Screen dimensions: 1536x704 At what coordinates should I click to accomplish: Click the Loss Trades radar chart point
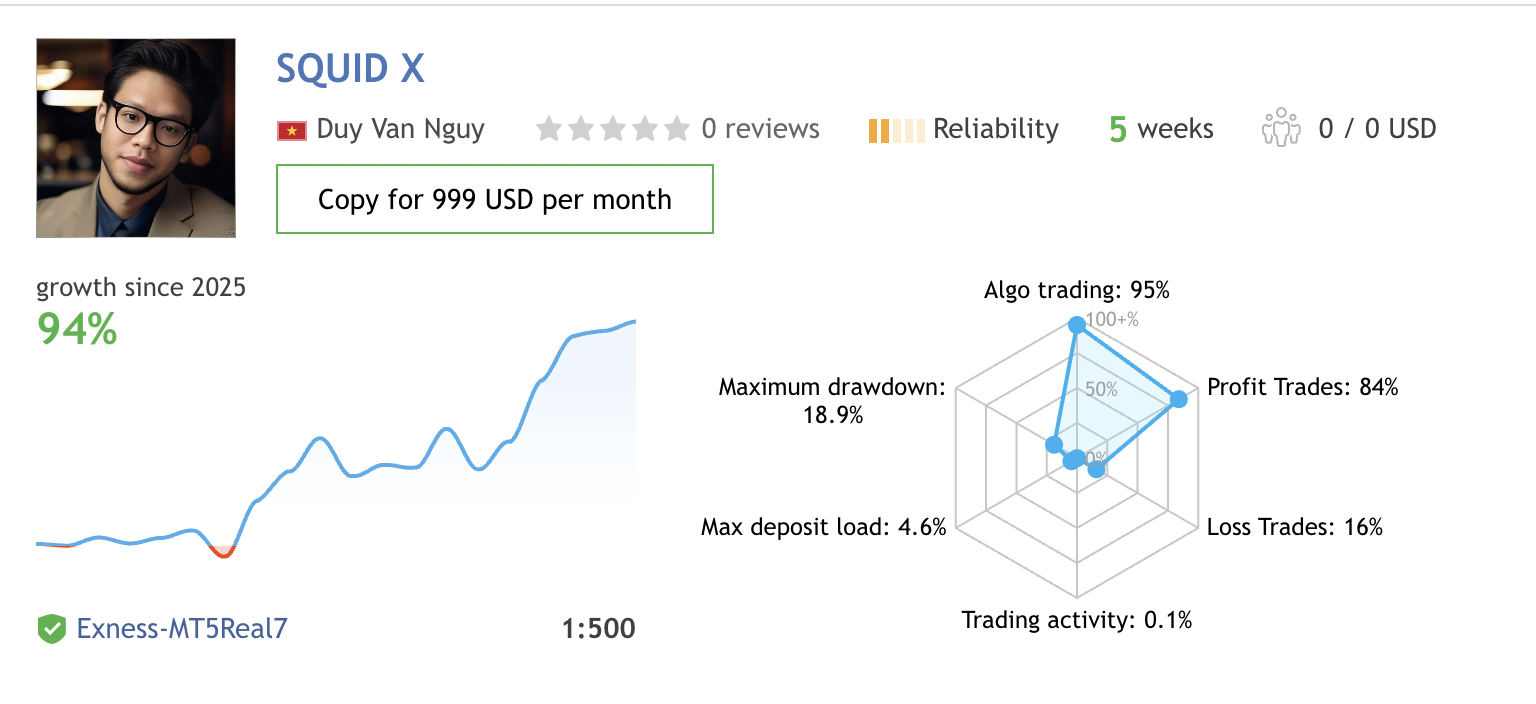pyautogui.click(x=1096, y=469)
